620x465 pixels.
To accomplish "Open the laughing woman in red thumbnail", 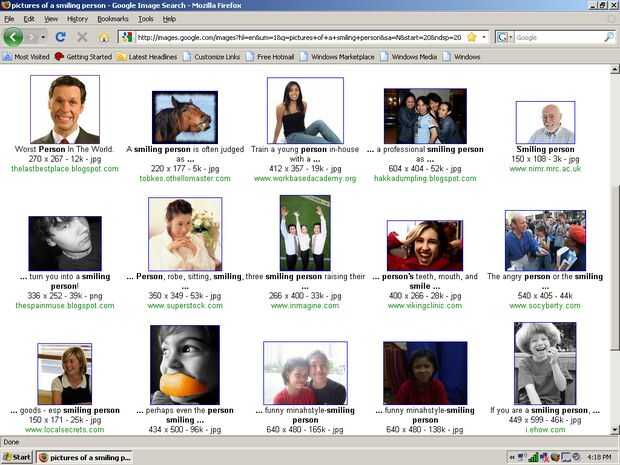I will pyautogui.click(x=425, y=246).
